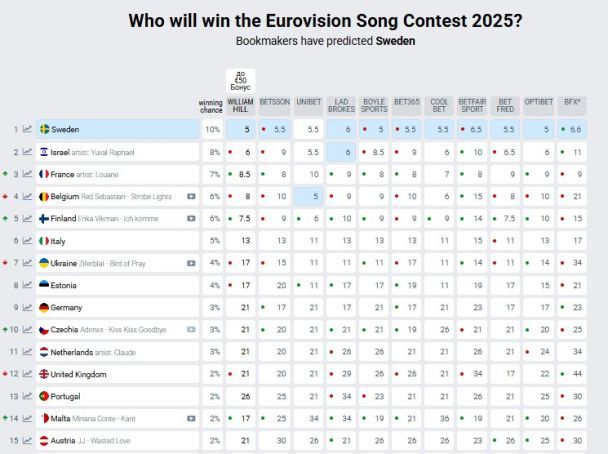Open the video icon for Finland's entry
The height and width of the screenshot is (454, 608).
tap(191, 219)
